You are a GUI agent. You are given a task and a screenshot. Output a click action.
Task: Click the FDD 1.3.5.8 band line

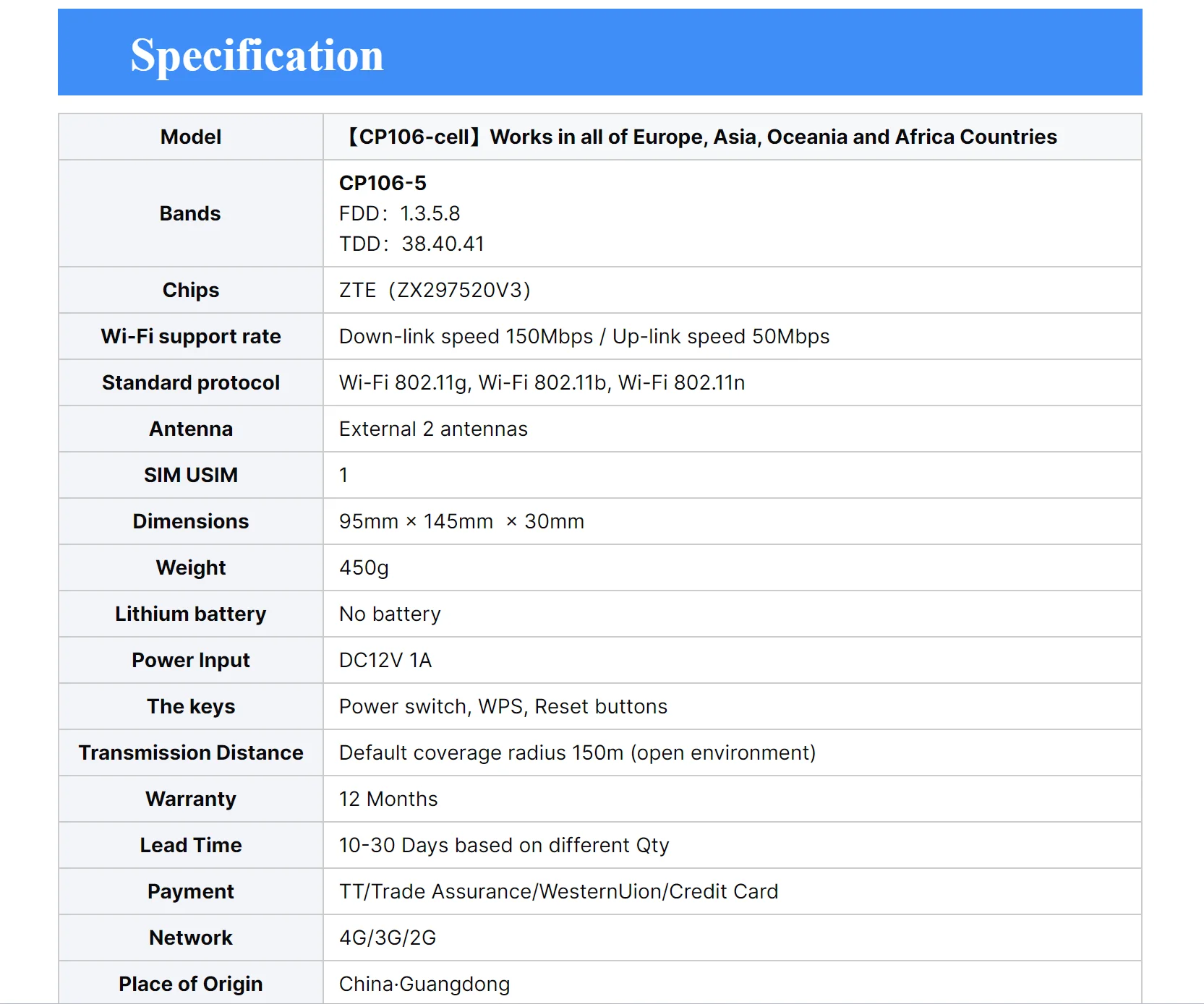pyautogui.click(x=399, y=213)
